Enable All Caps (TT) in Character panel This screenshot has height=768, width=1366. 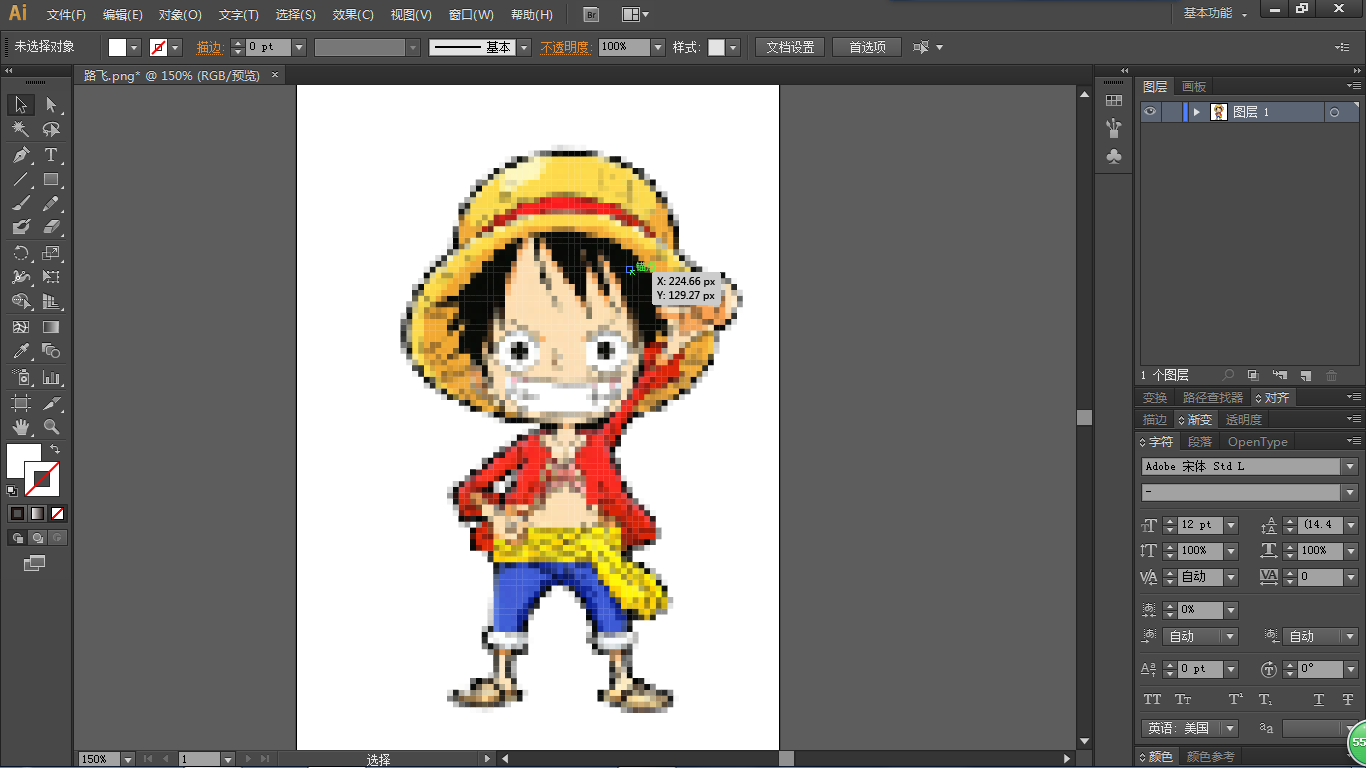click(1153, 700)
